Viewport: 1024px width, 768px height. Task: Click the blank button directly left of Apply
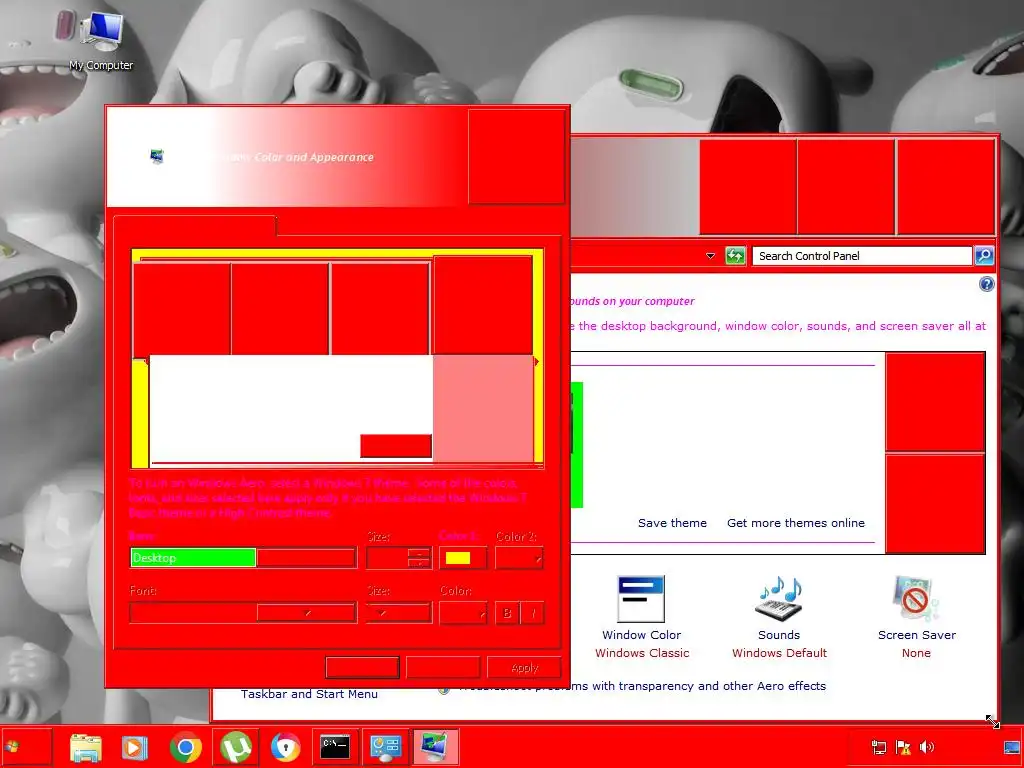point(443,667)
